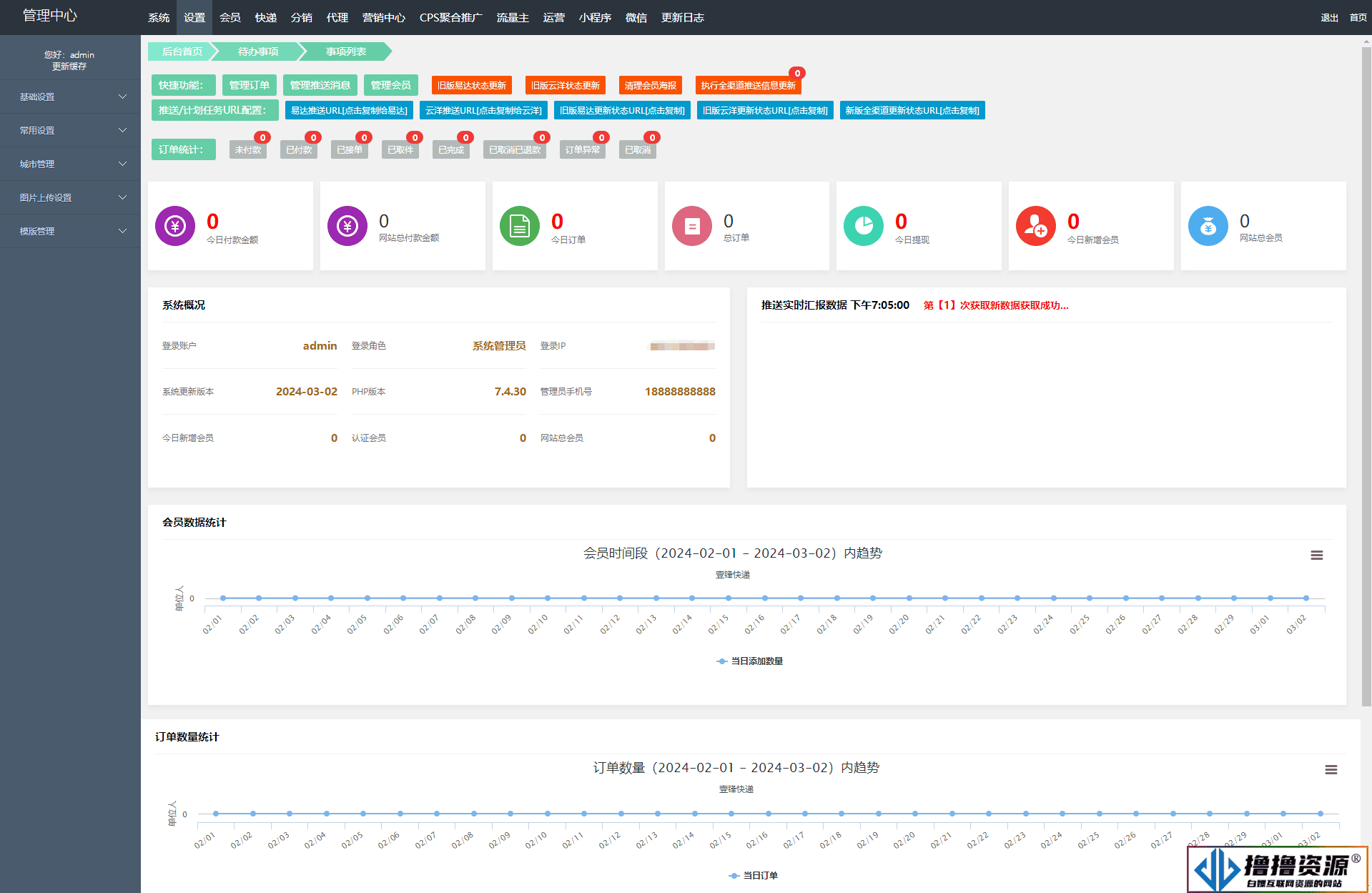Screen dimensions: 1372x893
Task: Toggle the 当日添加数量 legend item
Action: 749,661
